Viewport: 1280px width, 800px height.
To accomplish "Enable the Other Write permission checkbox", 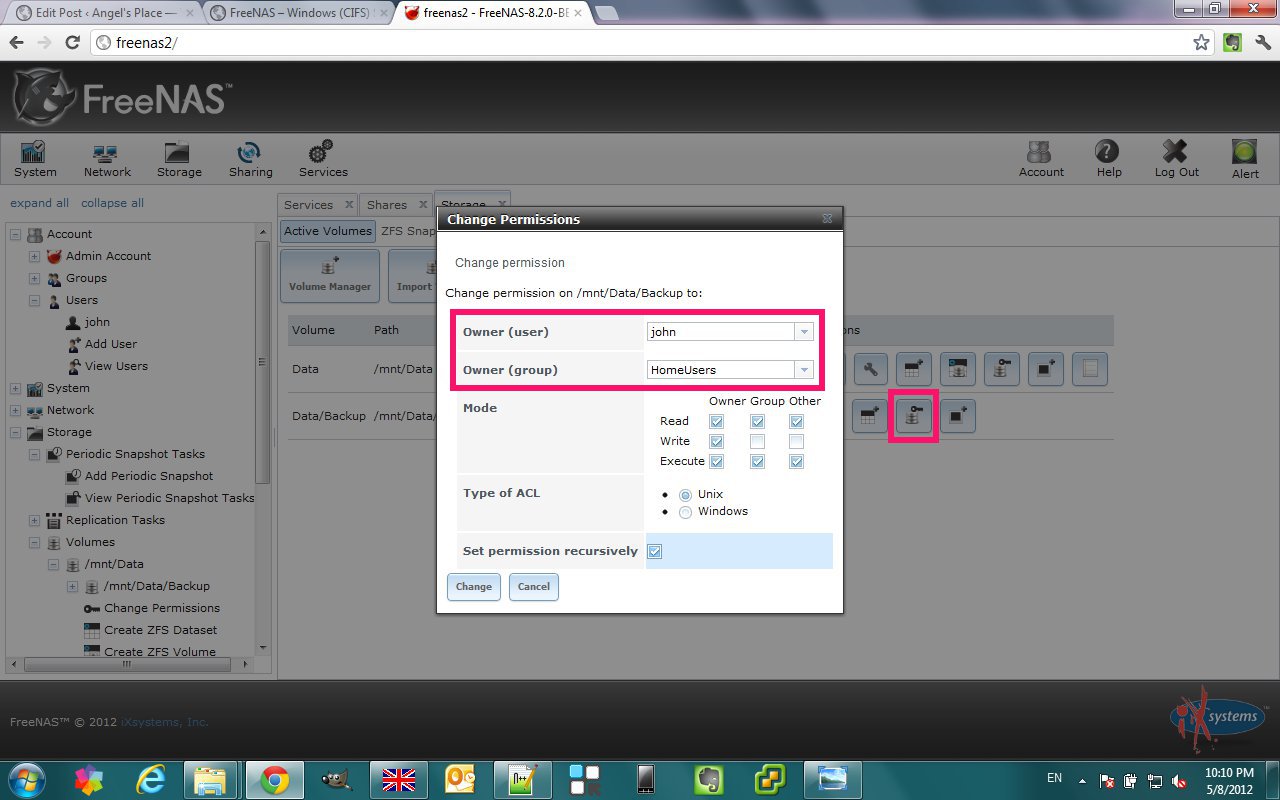I will (796, 441).
